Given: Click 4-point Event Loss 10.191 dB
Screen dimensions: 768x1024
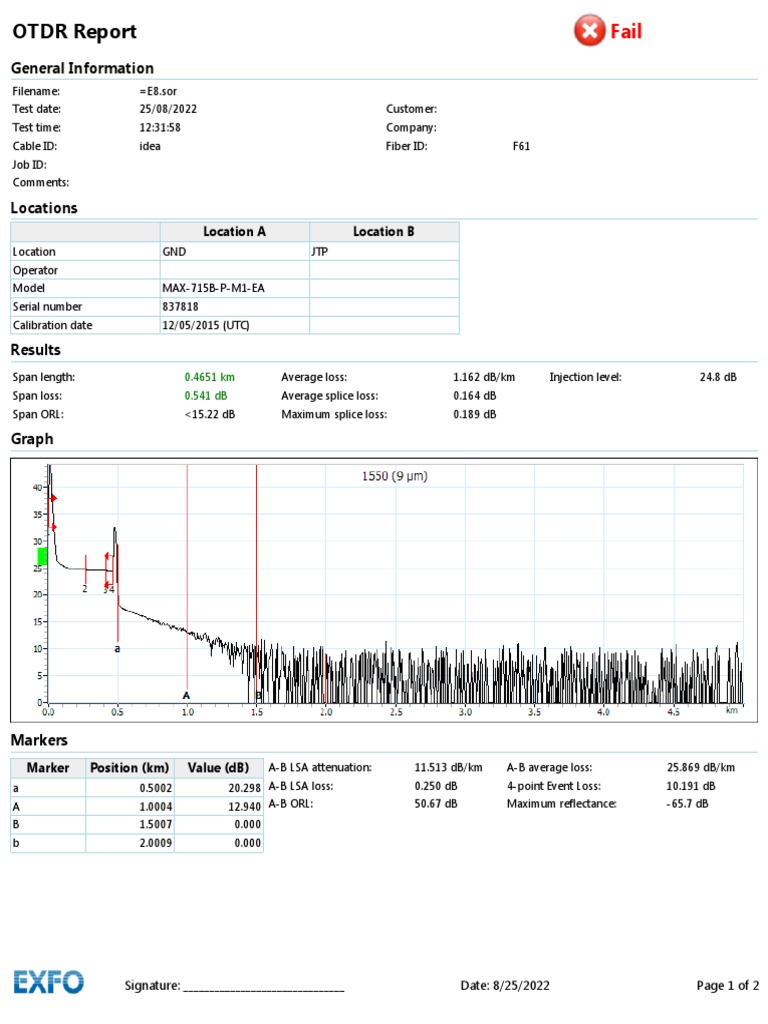Looking at the screenshot, I should click(690, 786).
